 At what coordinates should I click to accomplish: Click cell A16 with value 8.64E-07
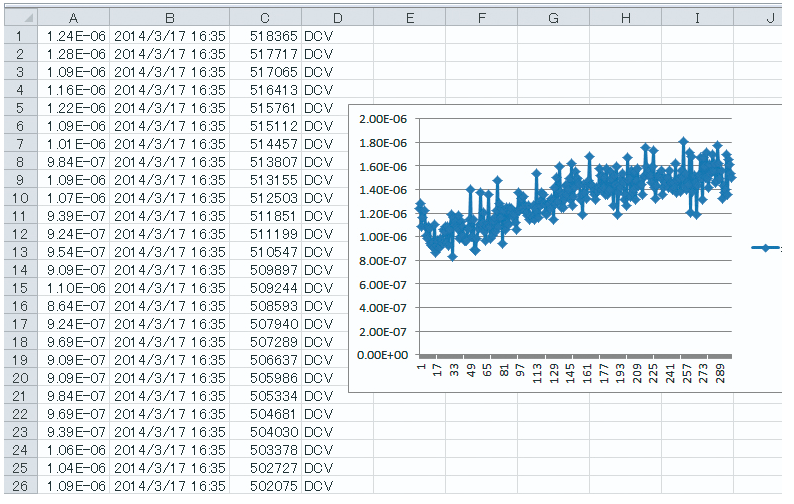pyautogui.click(x=74, y=306)
